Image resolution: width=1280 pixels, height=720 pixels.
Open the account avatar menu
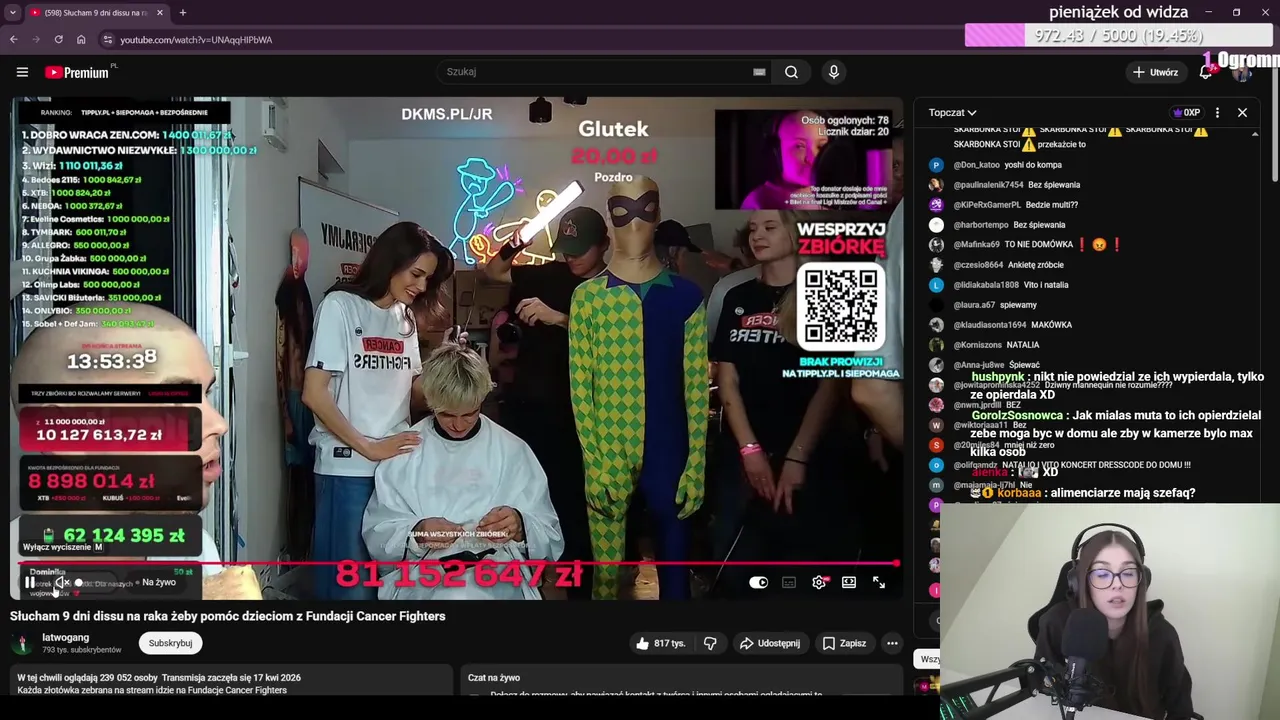1243,72
